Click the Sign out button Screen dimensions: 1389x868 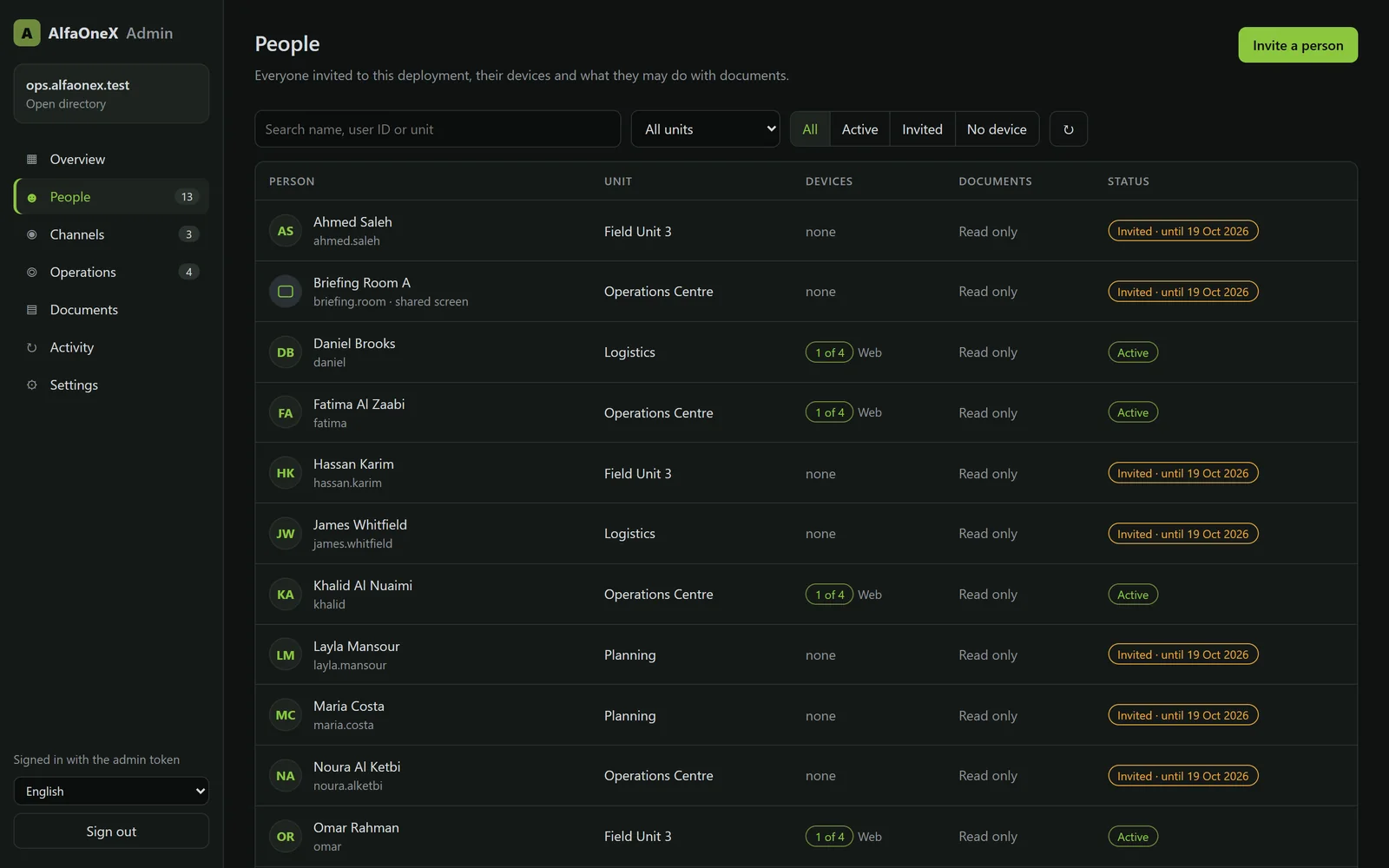[x=111, y=832]
